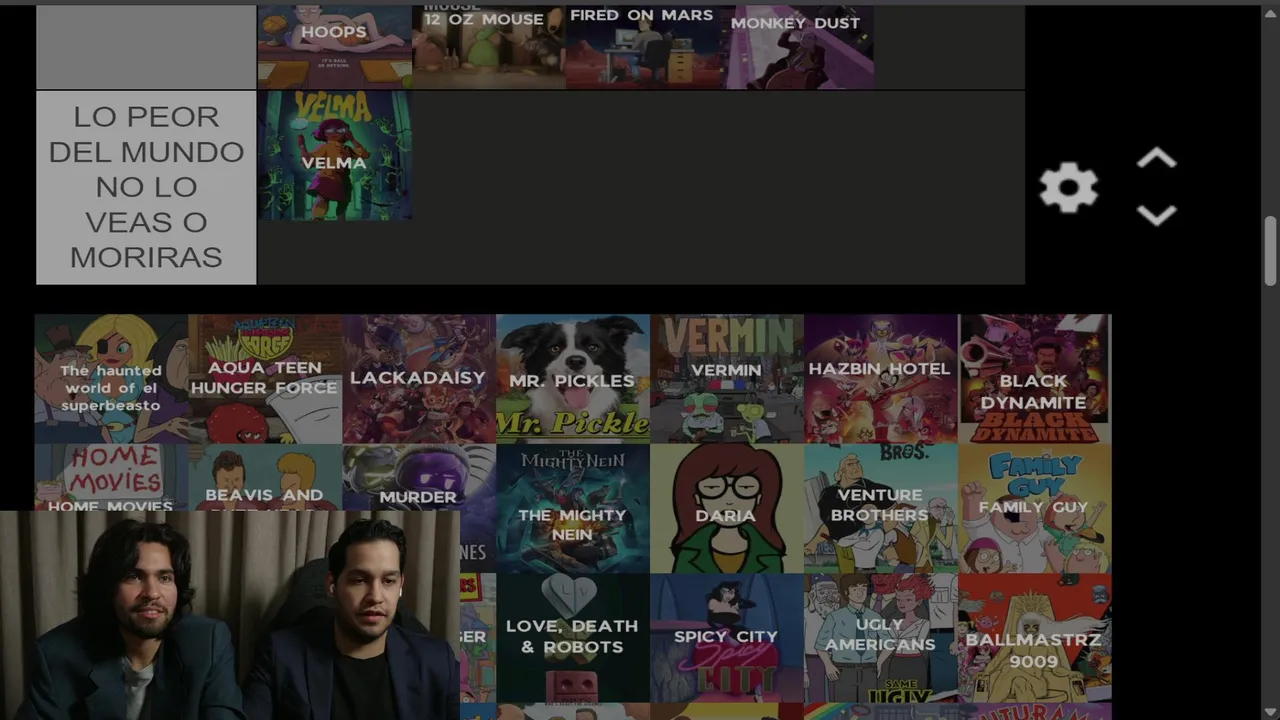Pick the Love, Death & Robots tile
Viewport: 1280px width, 720px height.
point(573,637)
